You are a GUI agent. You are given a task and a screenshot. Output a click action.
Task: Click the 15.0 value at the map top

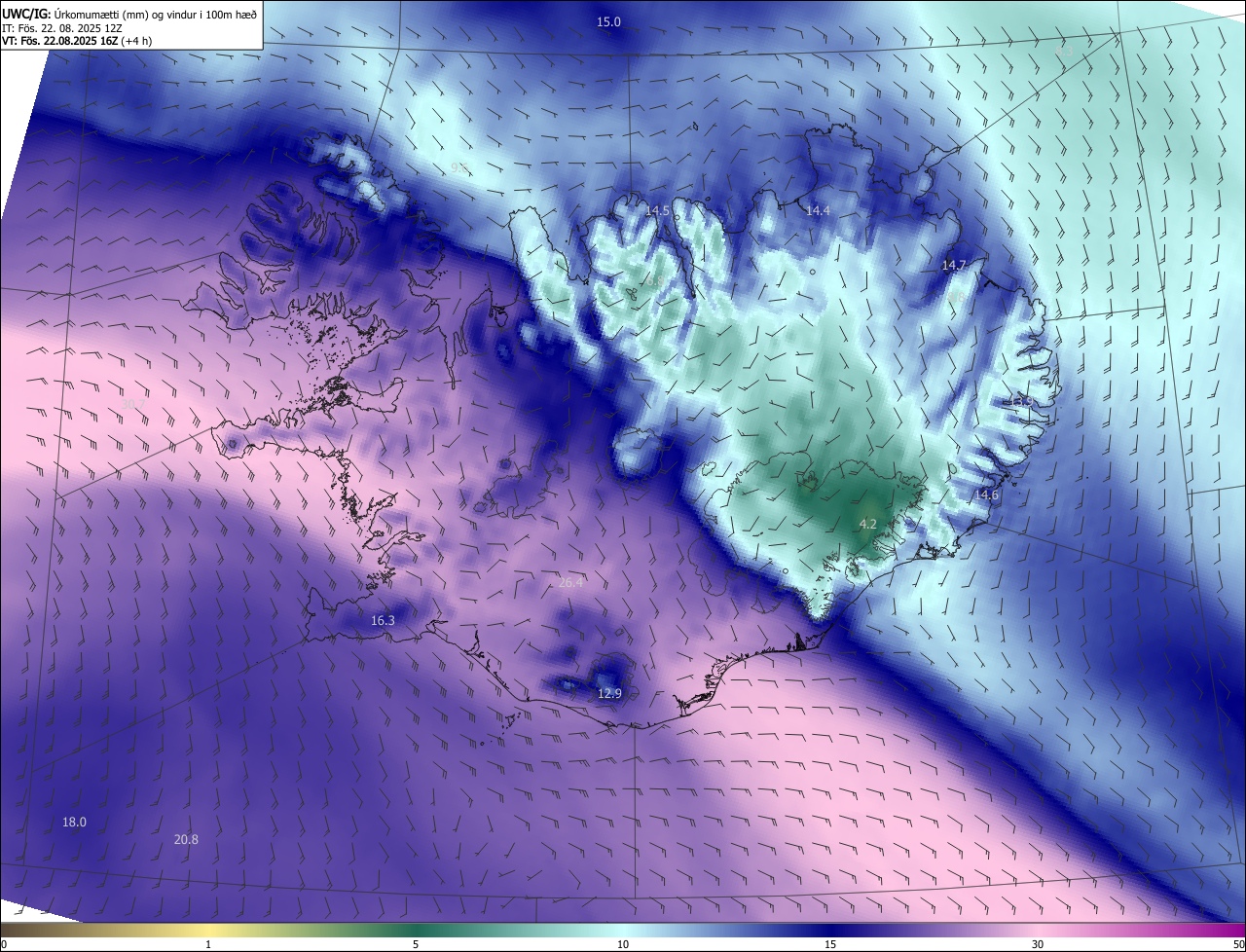(x=608, y=21)
